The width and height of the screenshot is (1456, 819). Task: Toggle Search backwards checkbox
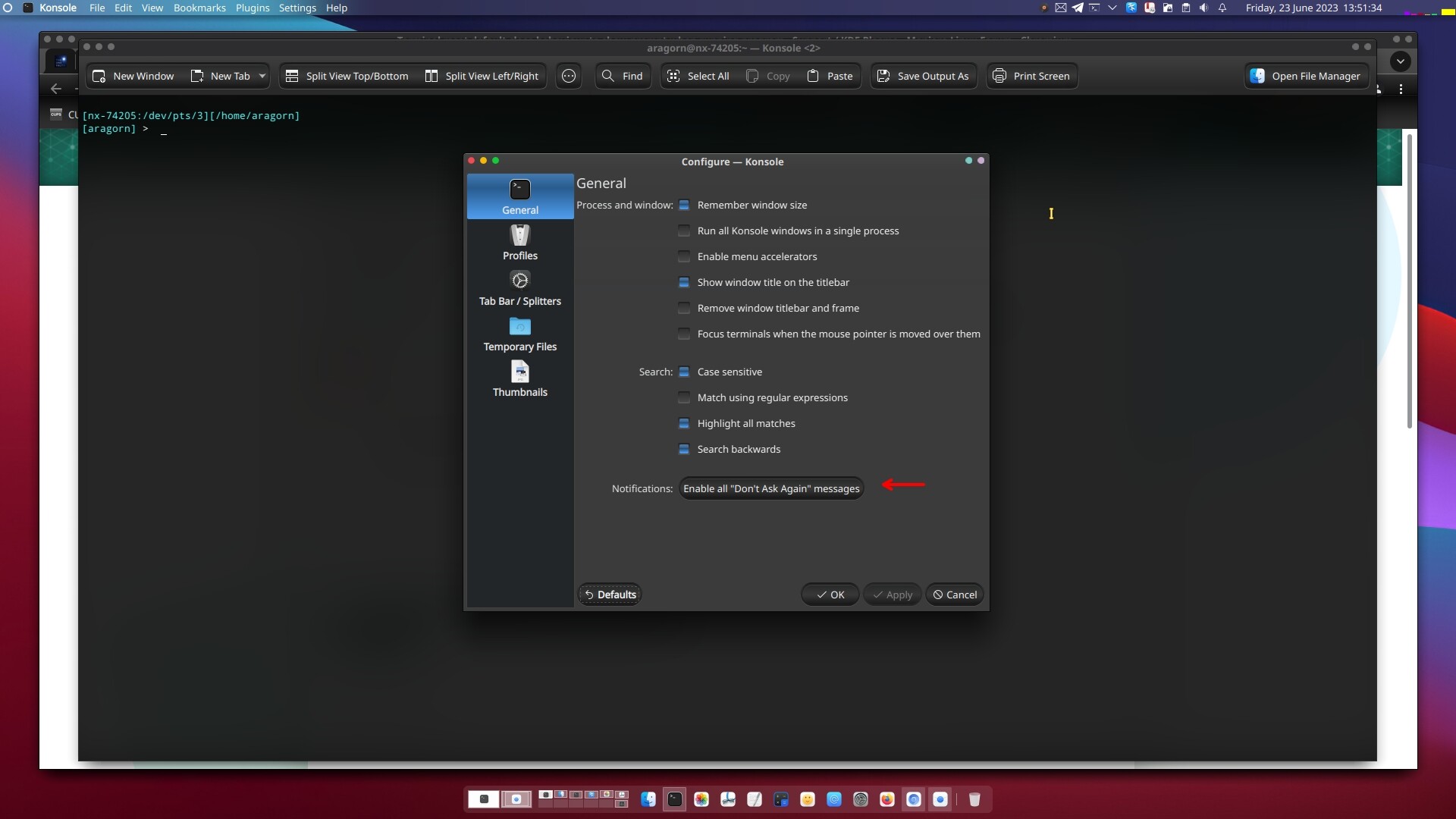(x=684, y=450)
